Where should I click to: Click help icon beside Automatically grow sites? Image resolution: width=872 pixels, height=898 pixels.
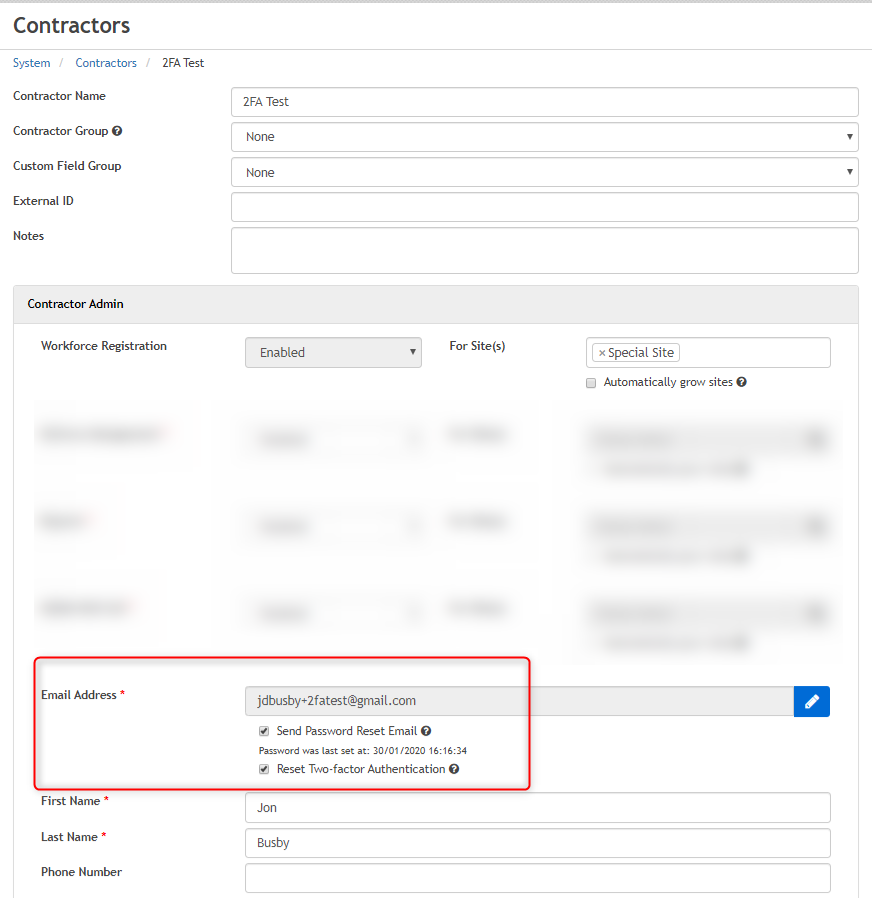click(x=741, y=382)
